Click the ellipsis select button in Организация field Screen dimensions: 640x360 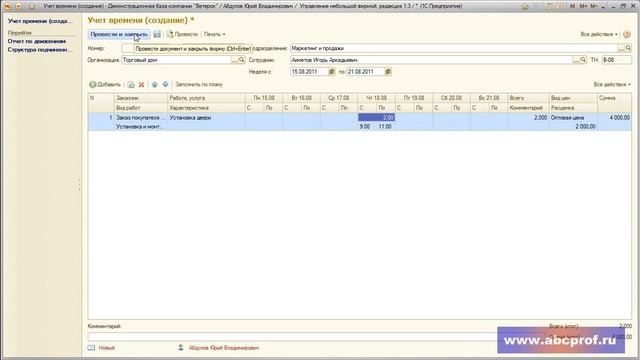click(235, 60)
